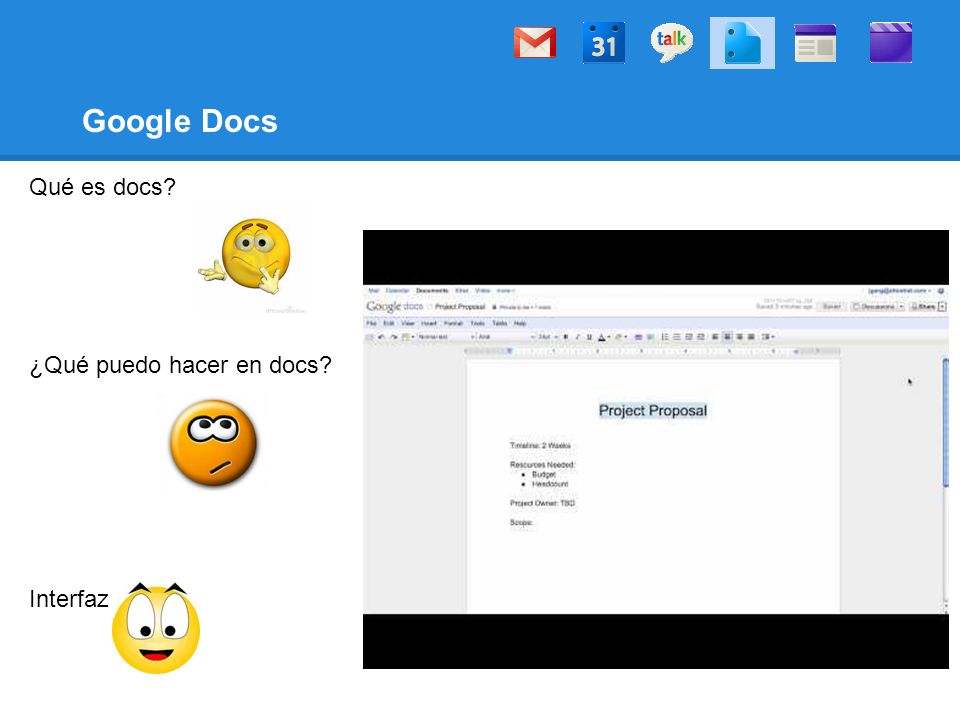Click the decrease indent icon
Screen dimensions: 960x720
click(689, 337)
